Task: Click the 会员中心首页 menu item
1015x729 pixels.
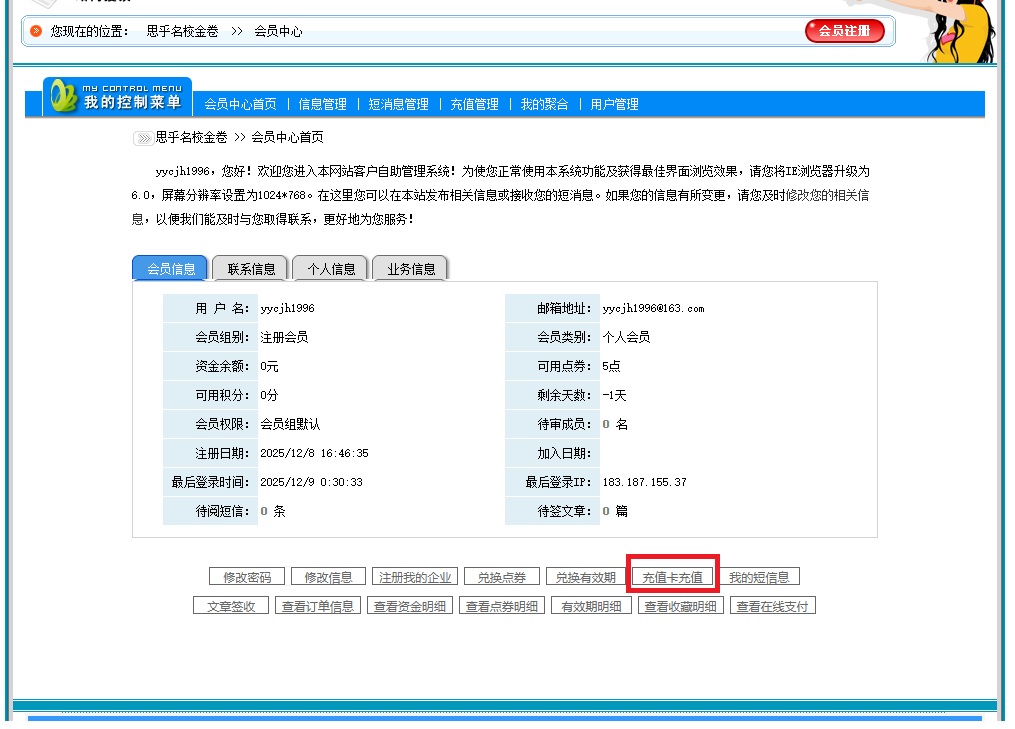Action: click(240, 104)
